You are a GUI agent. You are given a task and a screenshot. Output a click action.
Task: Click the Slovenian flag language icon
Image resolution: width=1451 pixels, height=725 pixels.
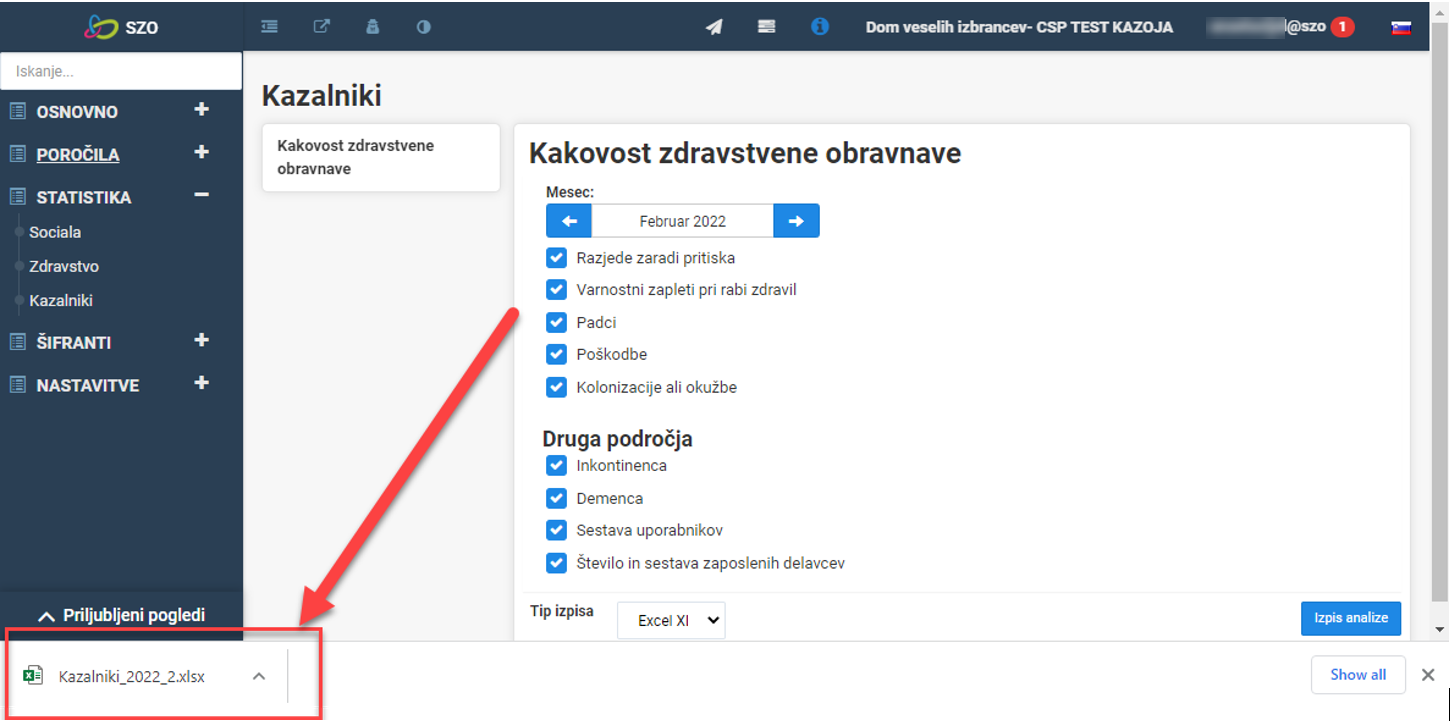(x=1401, y=28)
